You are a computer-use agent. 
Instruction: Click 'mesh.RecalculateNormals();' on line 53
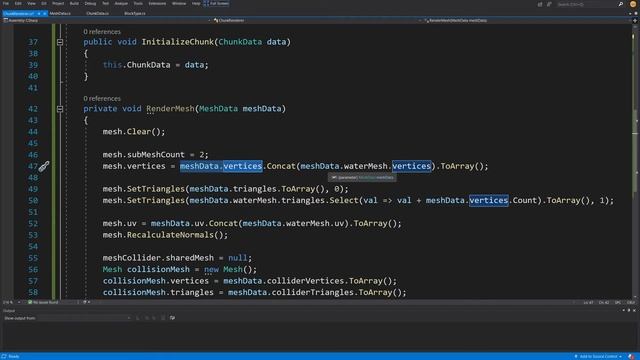coord(165,235)
